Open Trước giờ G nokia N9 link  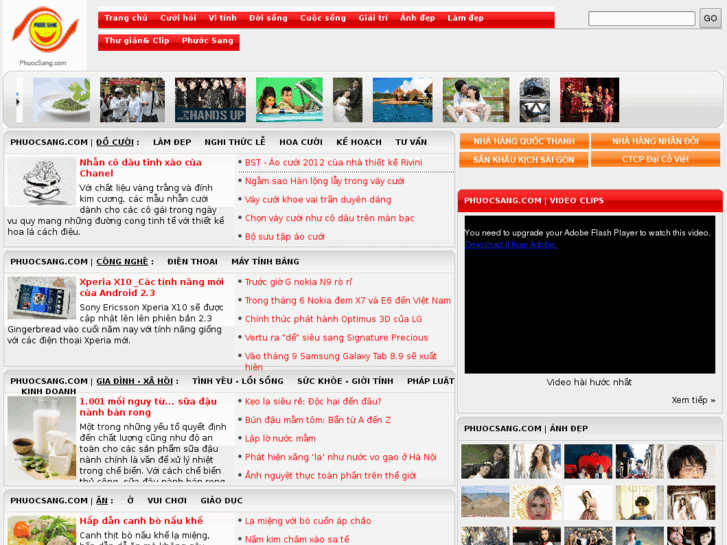click(x=299, y=282)
